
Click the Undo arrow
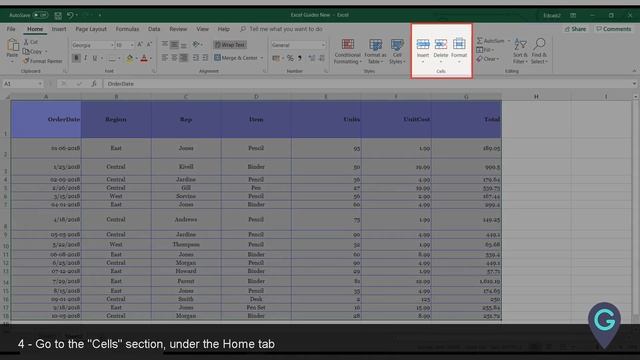point(70,16)
